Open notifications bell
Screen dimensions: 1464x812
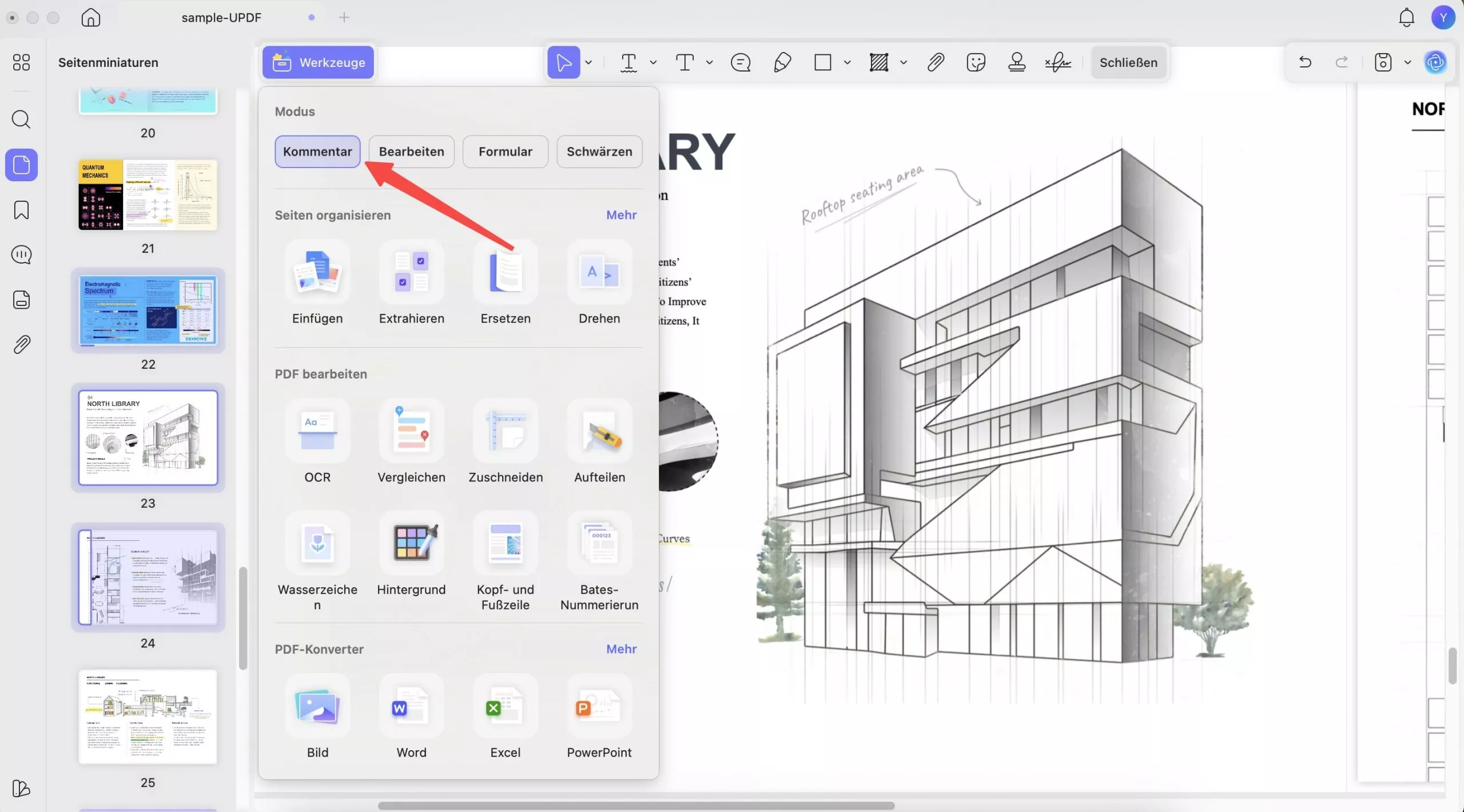point(1406,18)
